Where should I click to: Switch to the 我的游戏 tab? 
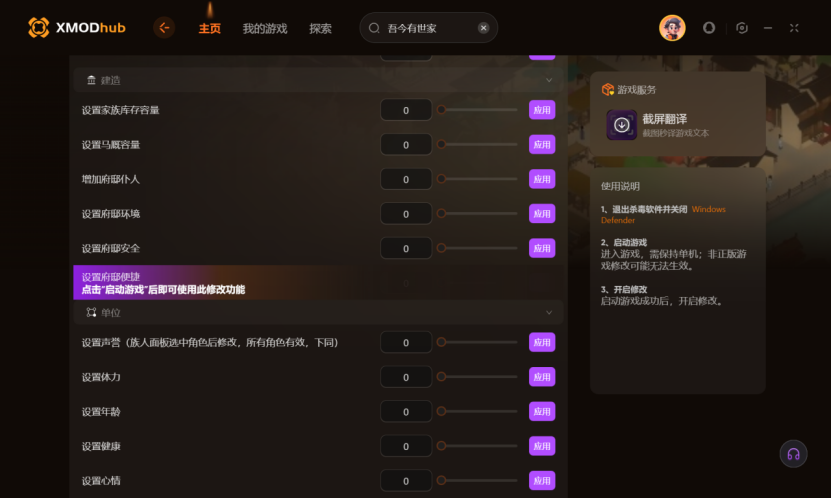pos(265,29)
